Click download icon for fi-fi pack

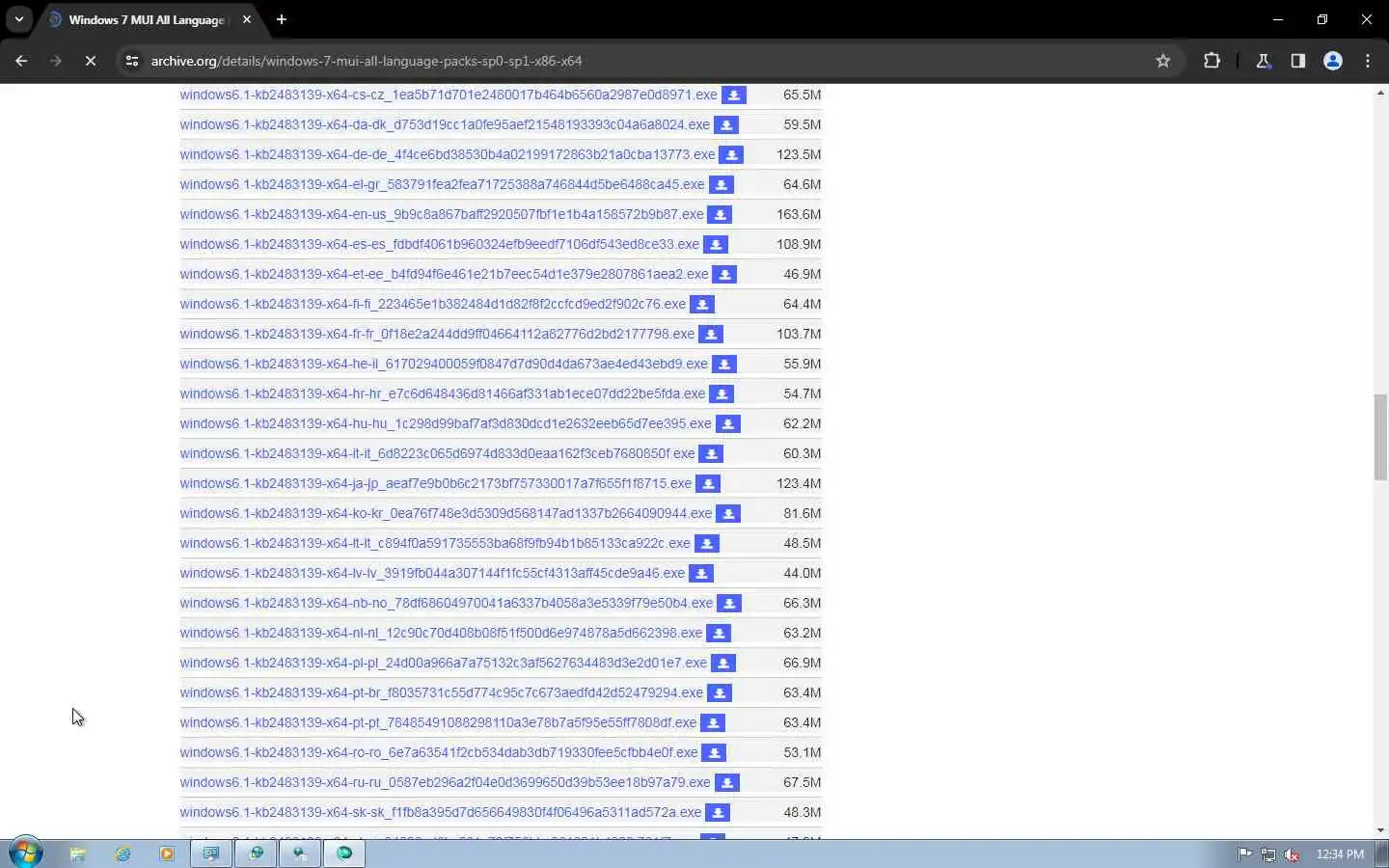pyautogui.click(x=702, y=305)
